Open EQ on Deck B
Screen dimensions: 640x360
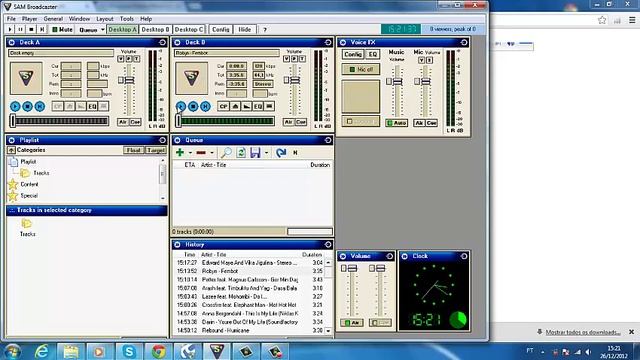[x=258, y=107]
